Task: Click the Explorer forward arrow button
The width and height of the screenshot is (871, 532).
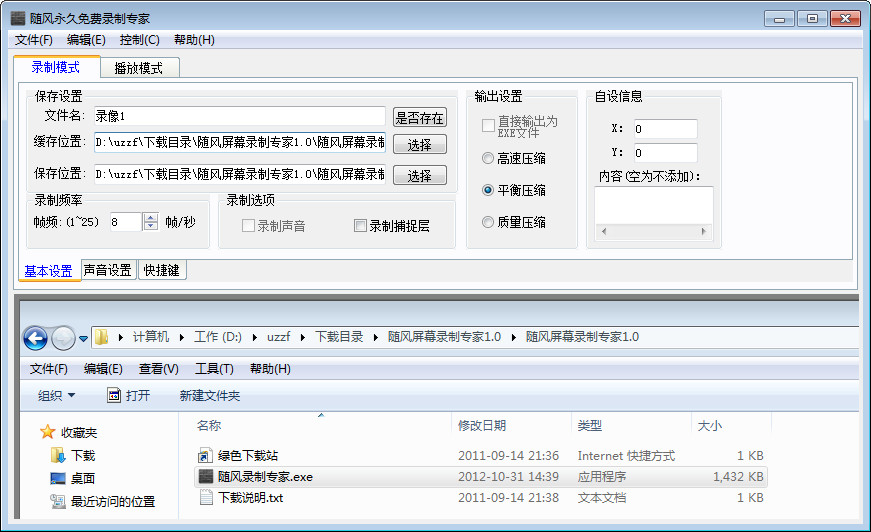Action: (63, 338)
